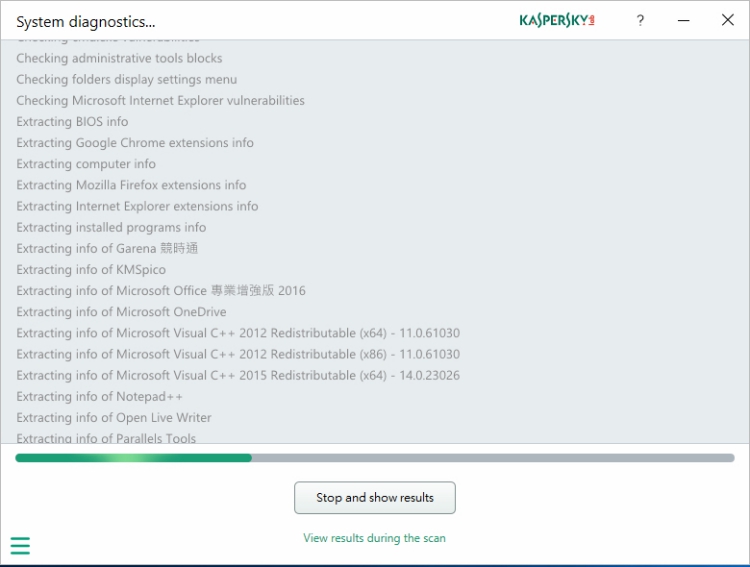The image size is (750, 567).
Task: Select 'Extracting info of Microsoft OneDrive' line
Action: [121, 312]
